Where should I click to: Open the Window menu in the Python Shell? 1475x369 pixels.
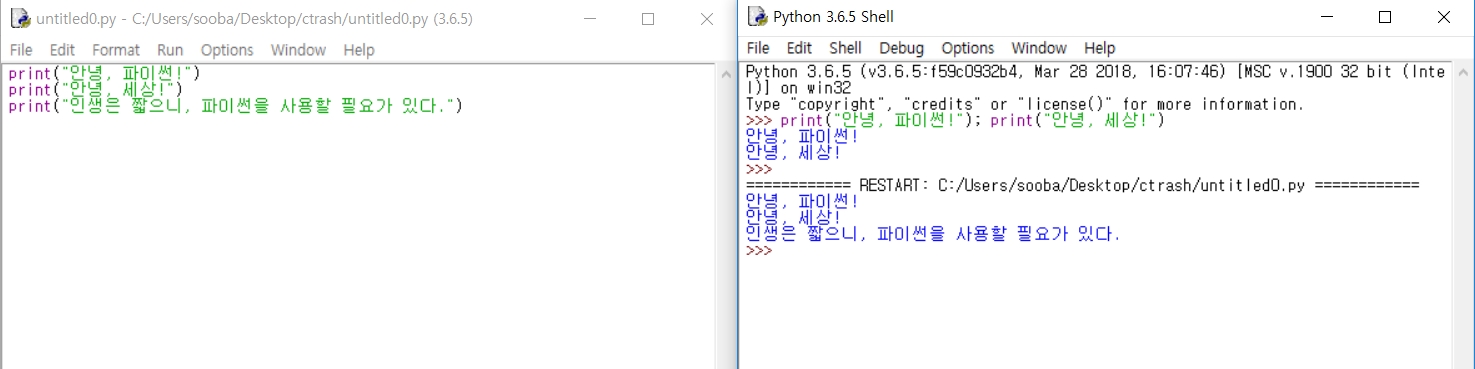click(1039, 48)
